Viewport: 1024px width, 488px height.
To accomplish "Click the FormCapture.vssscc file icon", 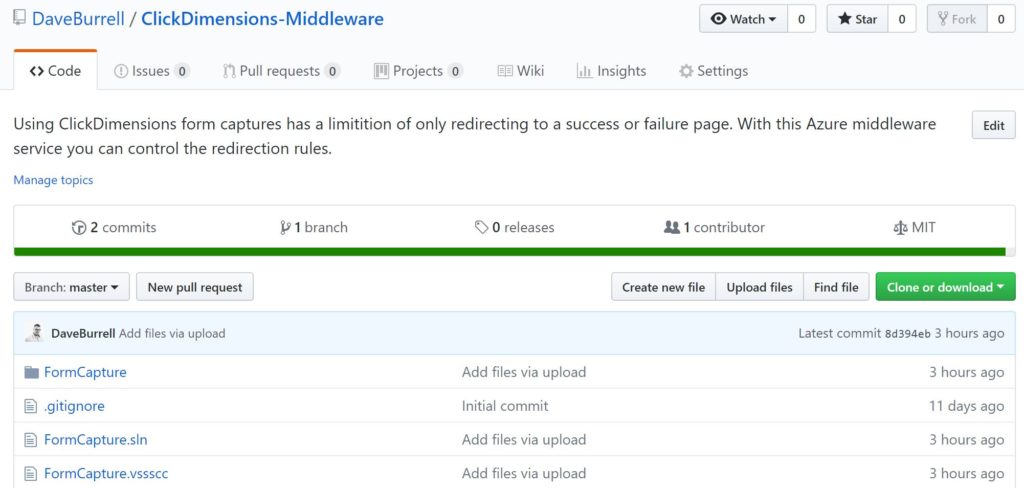I will pyautogui.click(x=30, y=474).
